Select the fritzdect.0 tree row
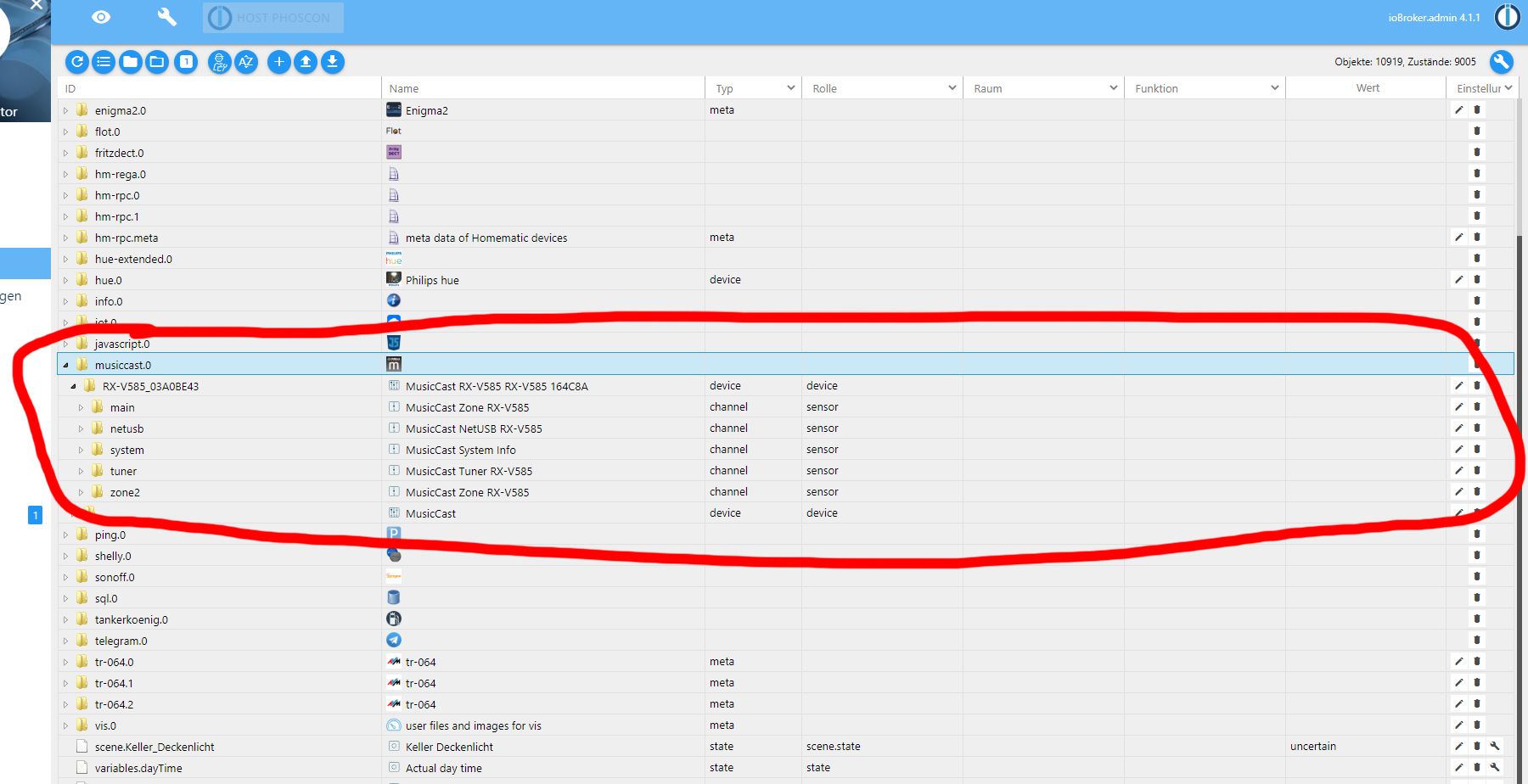 click(x=785, y=153)
